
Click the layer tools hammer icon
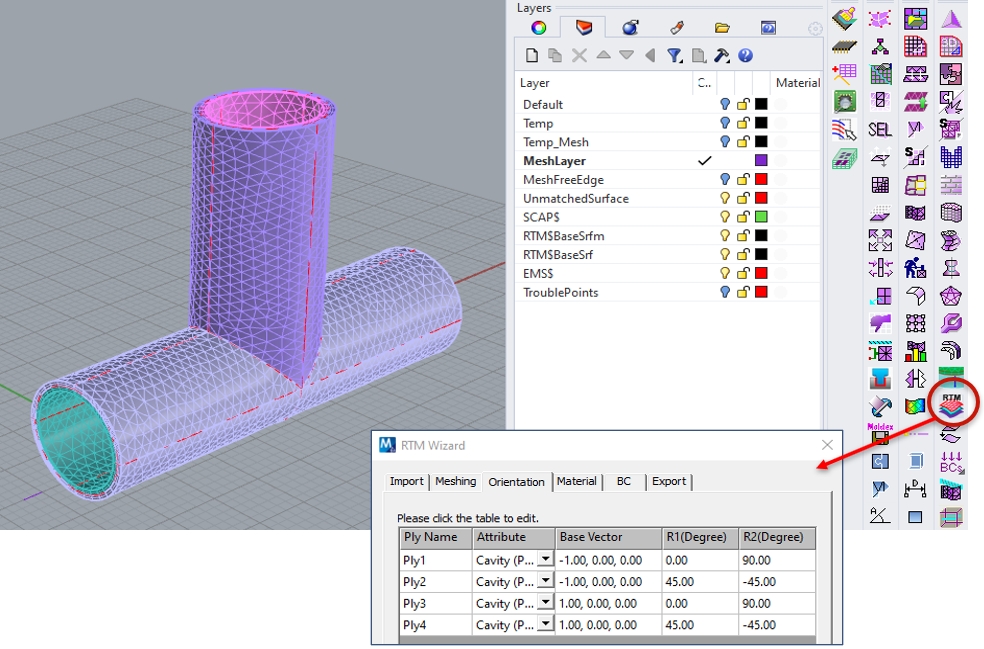[721, 56]
